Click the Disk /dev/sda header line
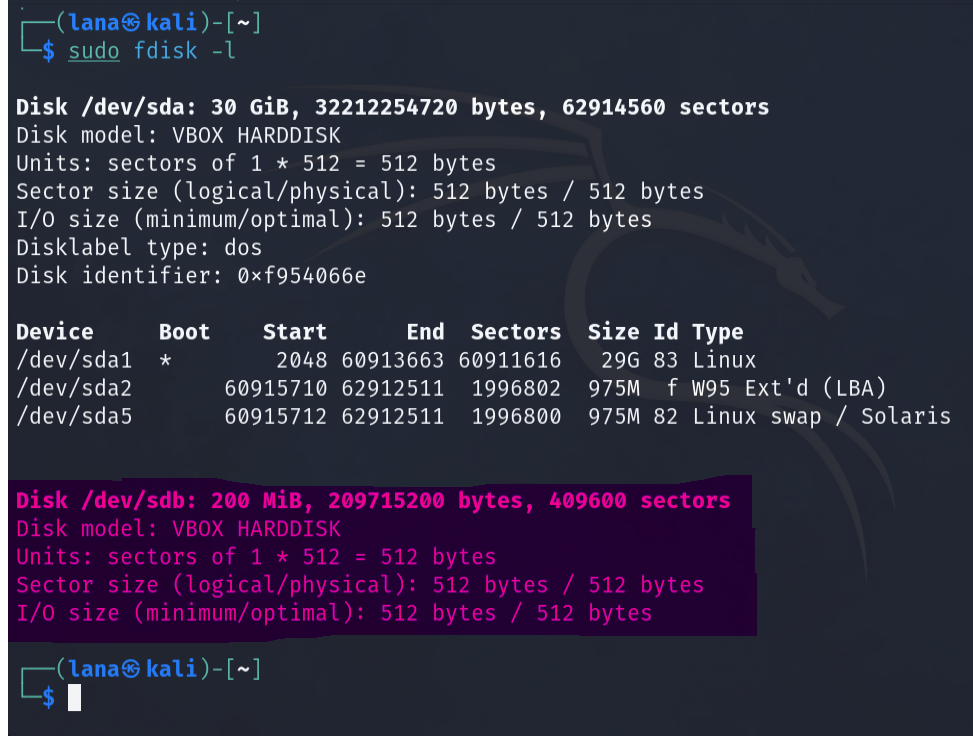This screenshot has height=736, width=973. (392, 107)
